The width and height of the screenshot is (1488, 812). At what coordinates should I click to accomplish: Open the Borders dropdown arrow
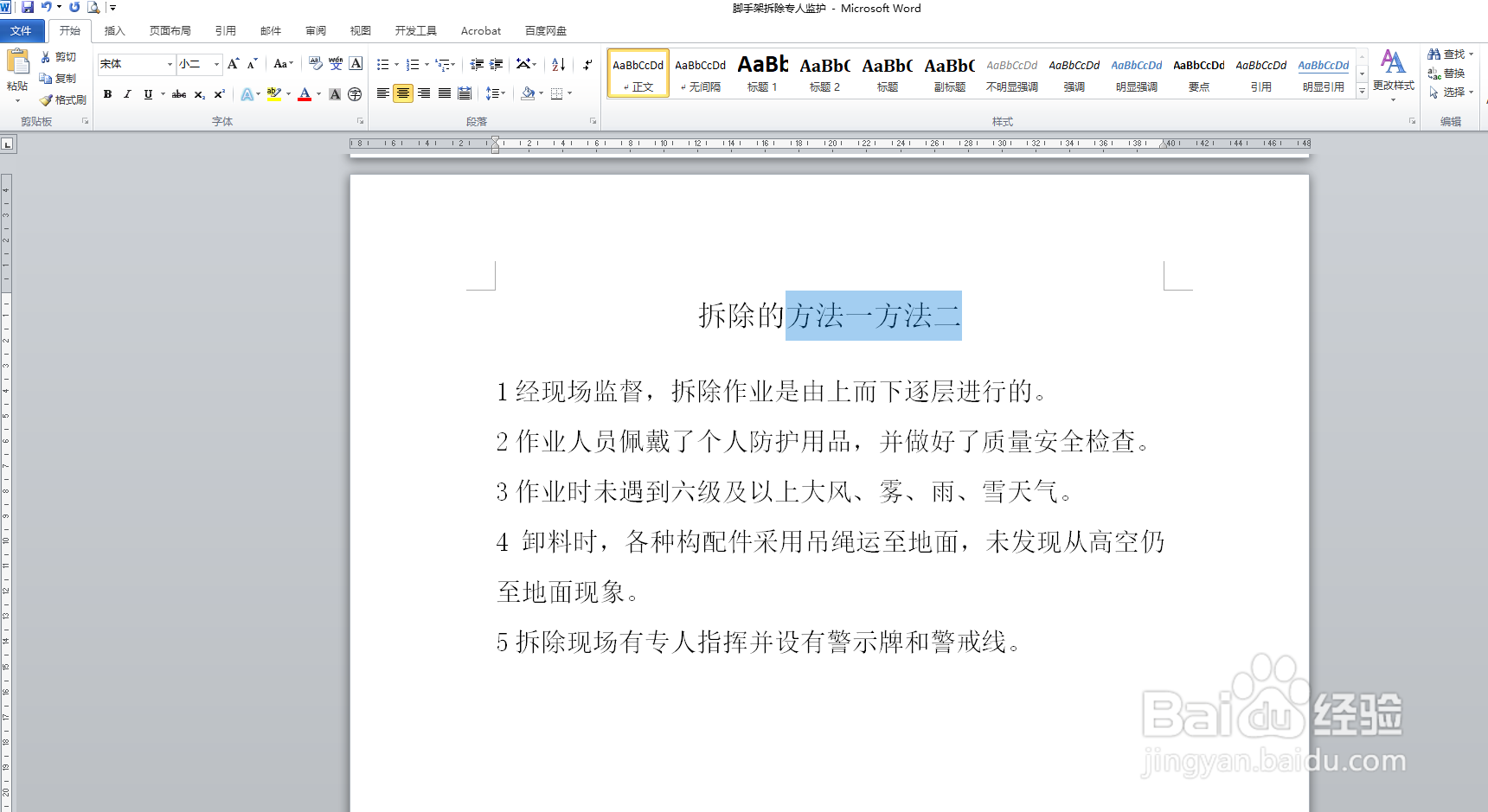coord(570,93)
